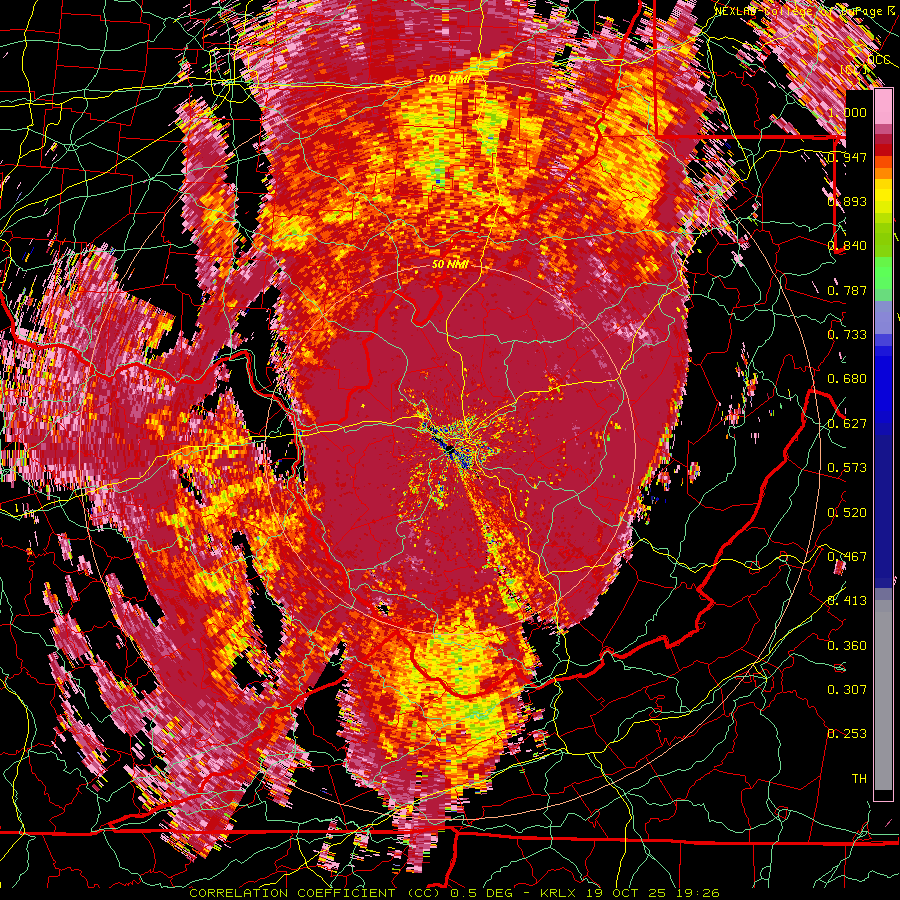Pick the pink segment atop the color bar
The height and width of the screenshot is (900, 900).
(x=883, y=107)
